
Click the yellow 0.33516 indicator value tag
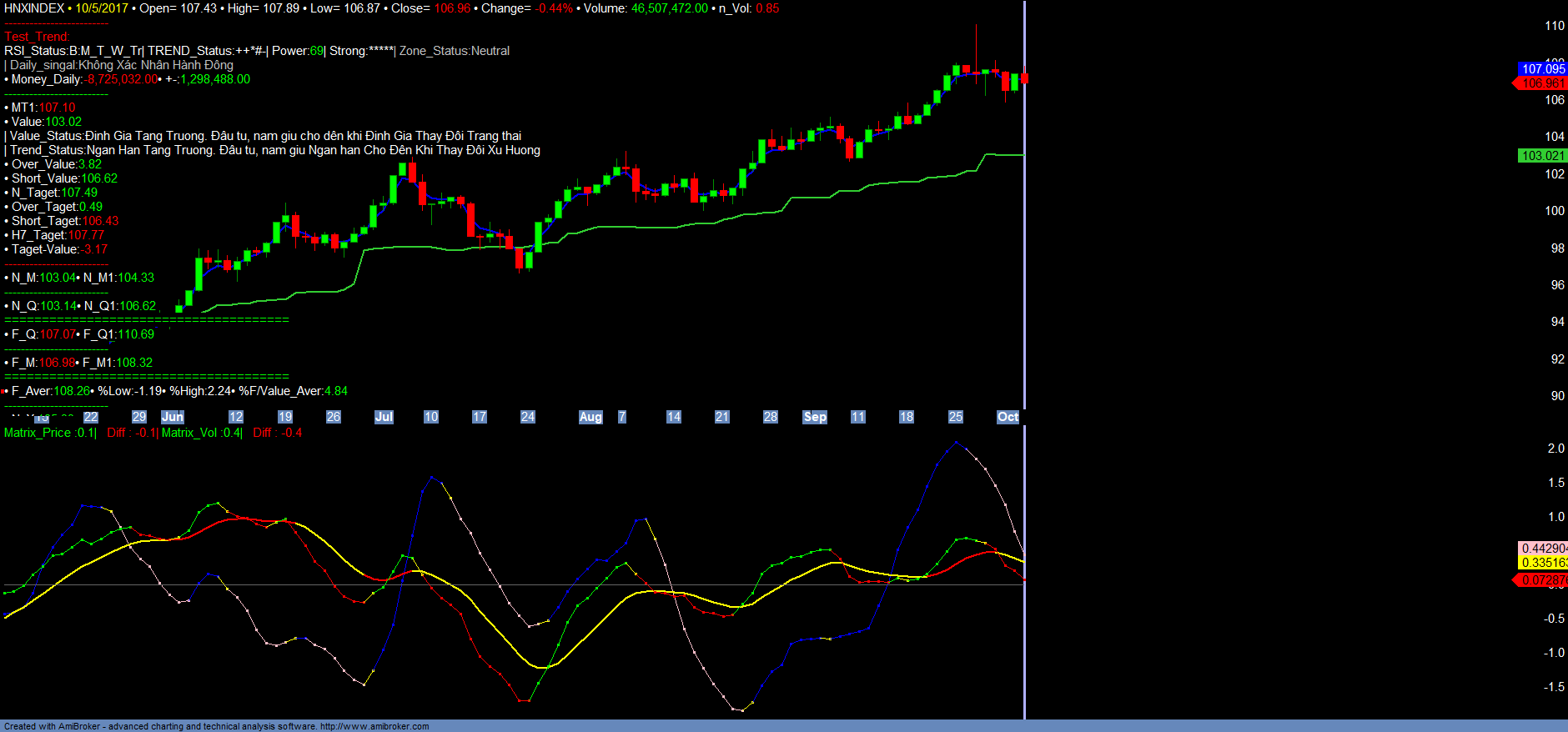(x=1542, y=563)
